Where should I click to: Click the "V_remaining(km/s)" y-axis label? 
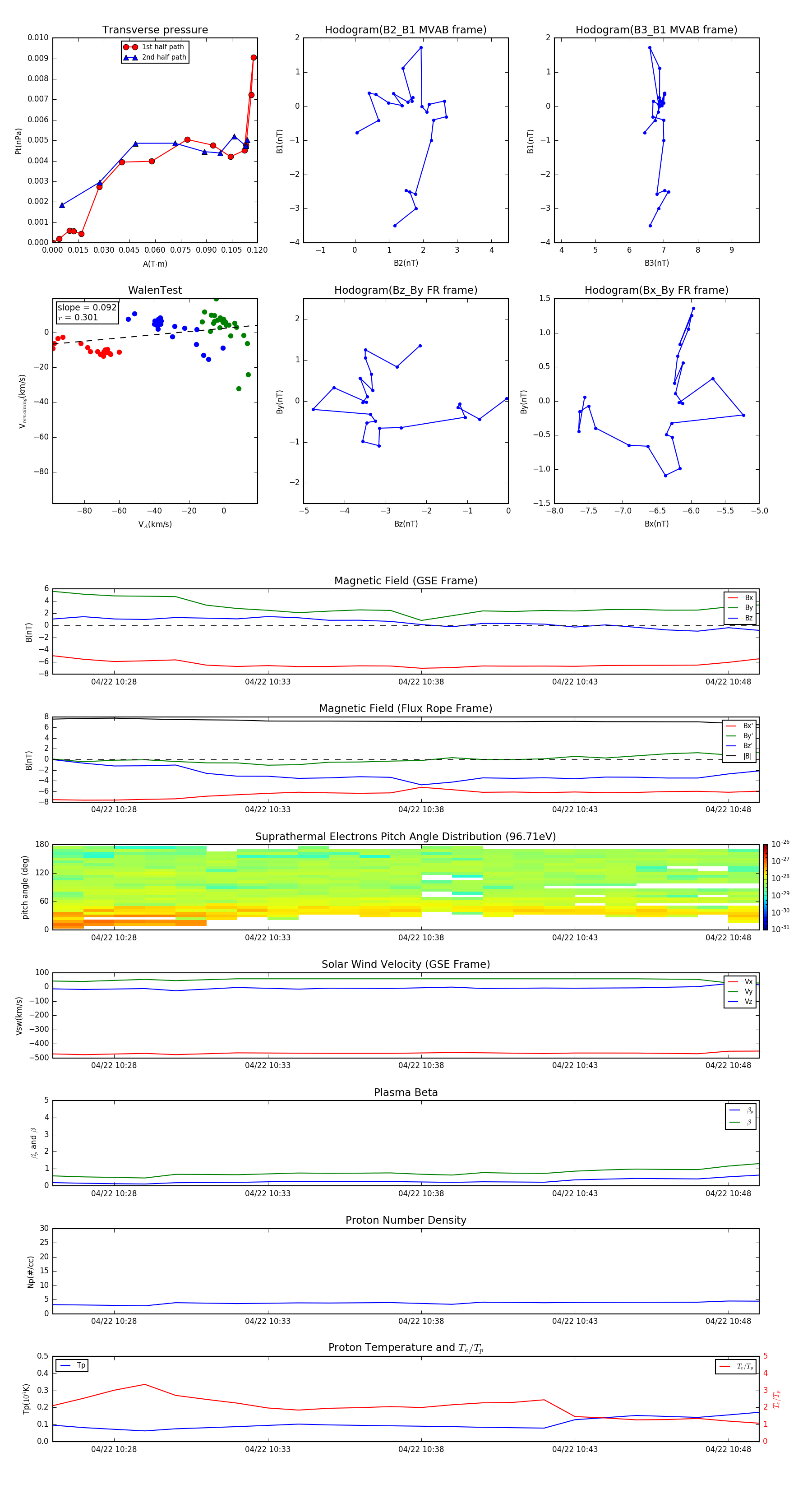tap(23, 401)
